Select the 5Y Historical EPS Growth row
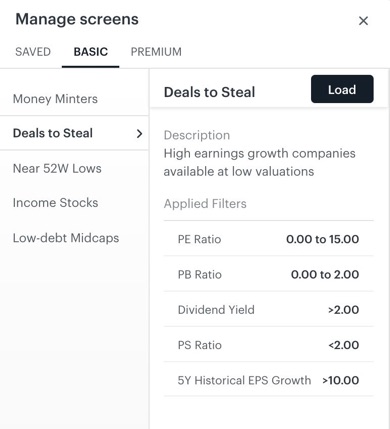This screenshot has height=429, width=390. click(268, 380)
